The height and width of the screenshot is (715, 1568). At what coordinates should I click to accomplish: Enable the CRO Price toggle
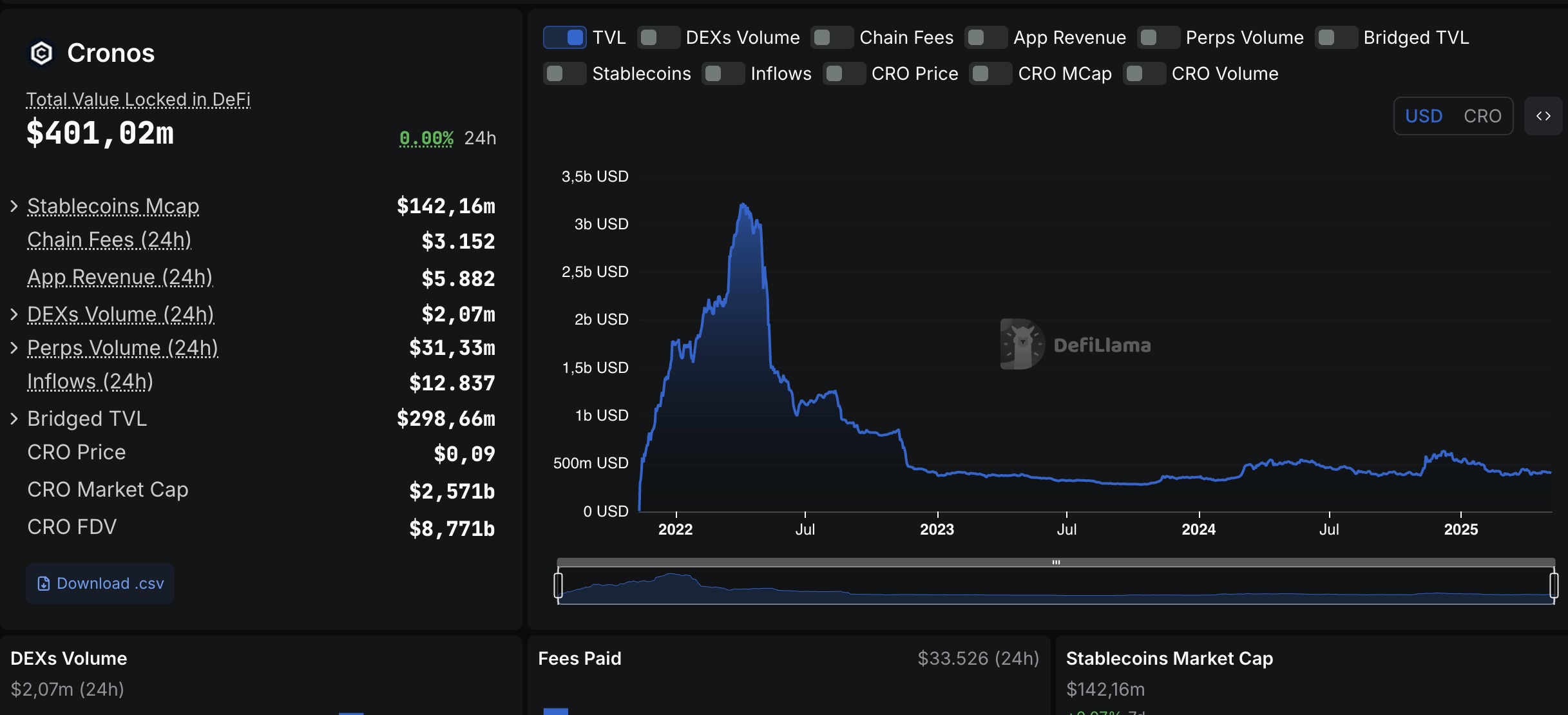844,73
